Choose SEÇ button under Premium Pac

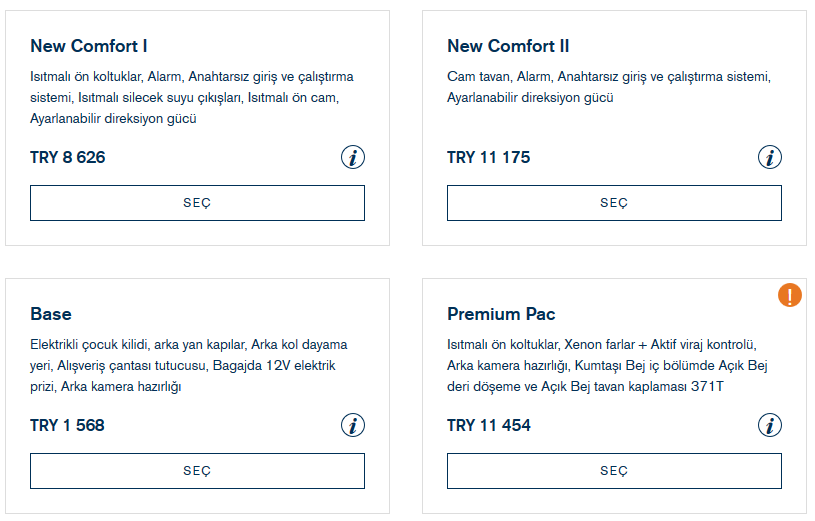point(614,471)
